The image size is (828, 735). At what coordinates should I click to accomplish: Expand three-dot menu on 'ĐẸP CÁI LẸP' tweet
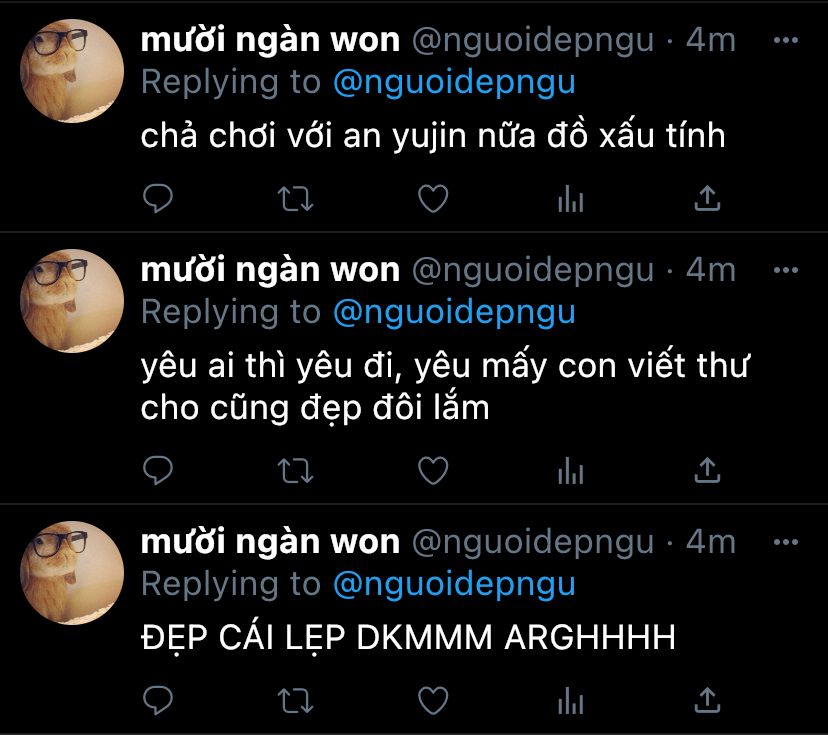click(786, 542)
